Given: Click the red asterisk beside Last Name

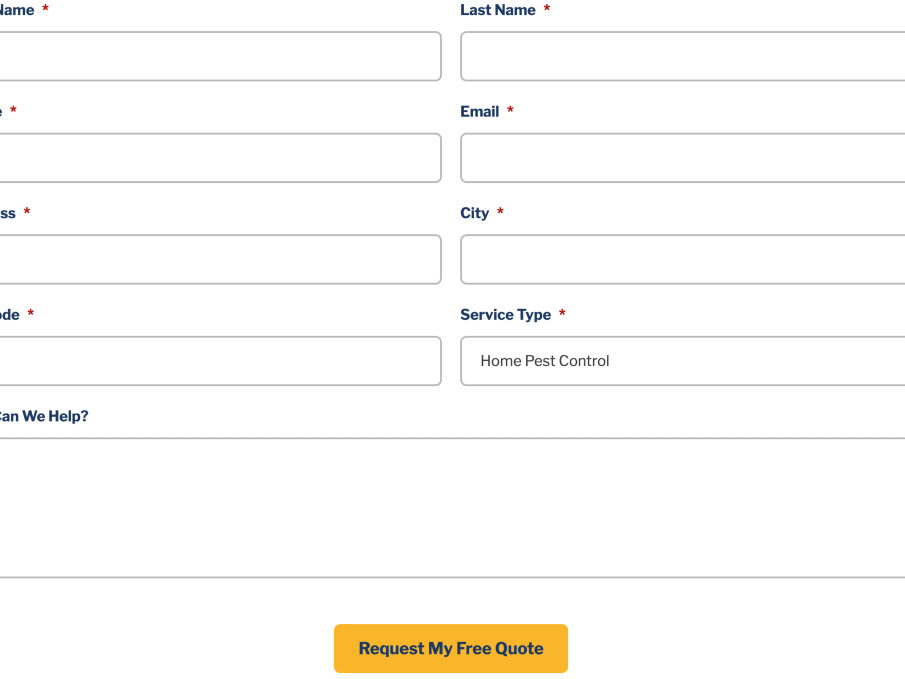Looking at the screenshot, I should pos(547,10).
